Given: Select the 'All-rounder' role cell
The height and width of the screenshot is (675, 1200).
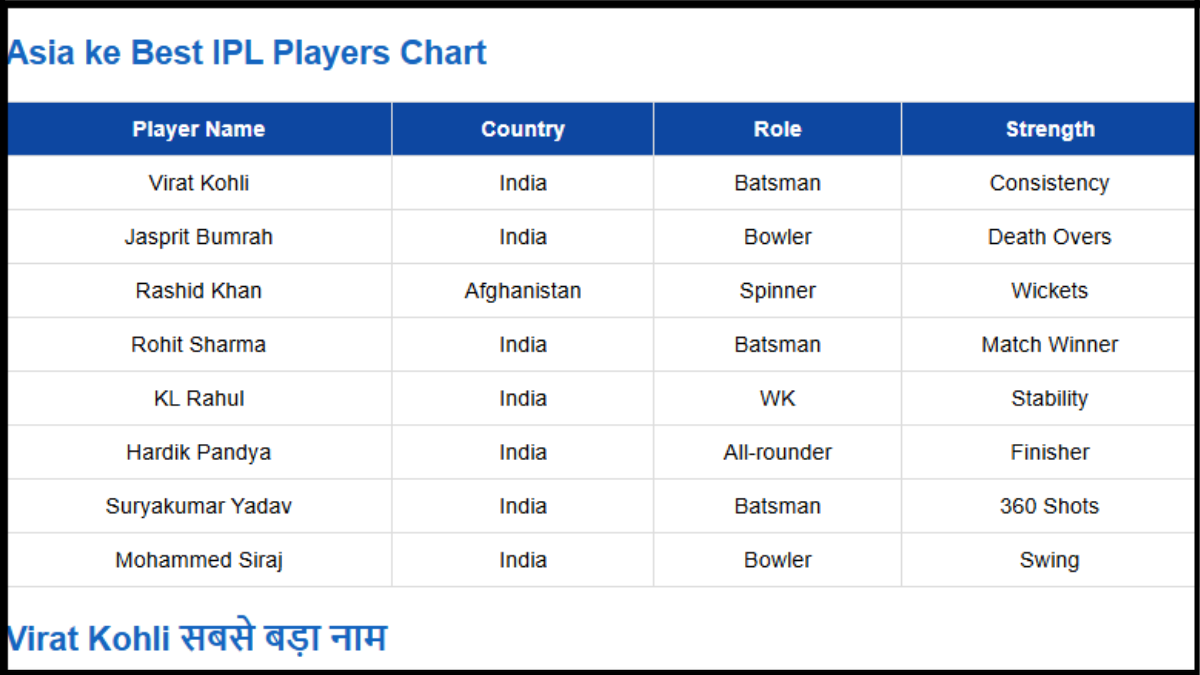Looking at the screenshot, I should tap(777, 452).
